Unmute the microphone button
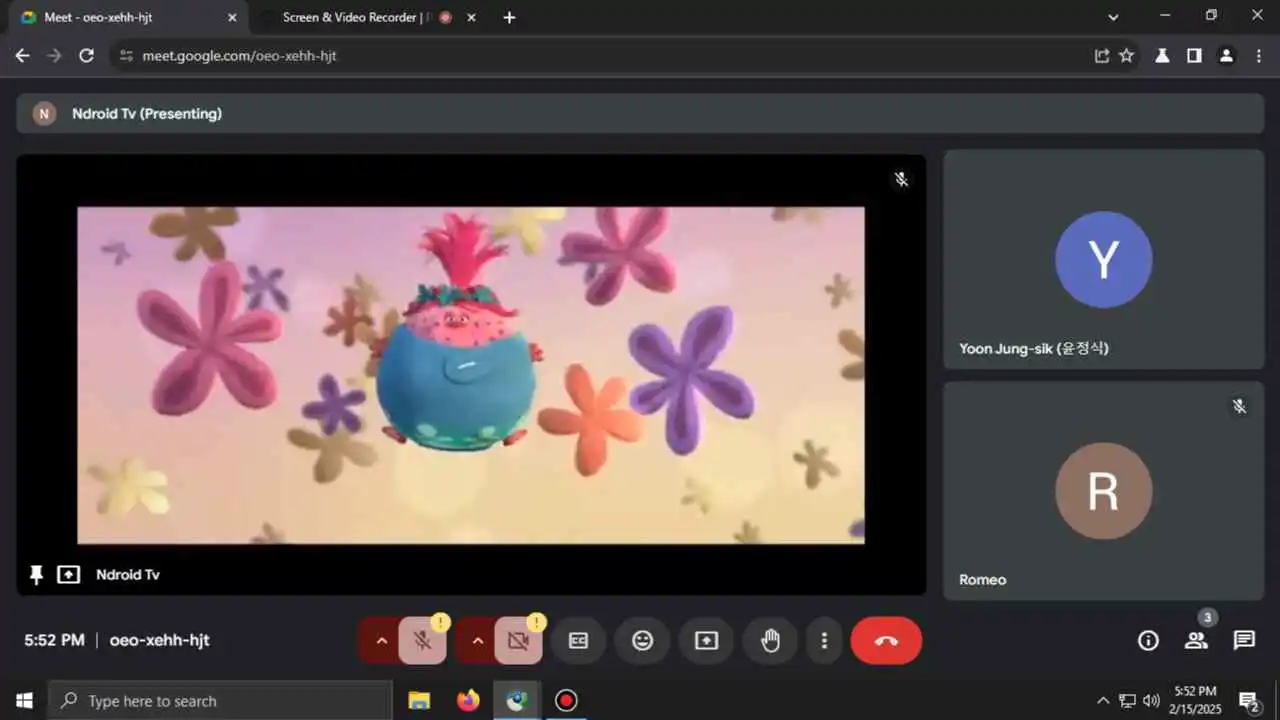Viewport: 1280px width, 720px height. (x=423, y=641)
